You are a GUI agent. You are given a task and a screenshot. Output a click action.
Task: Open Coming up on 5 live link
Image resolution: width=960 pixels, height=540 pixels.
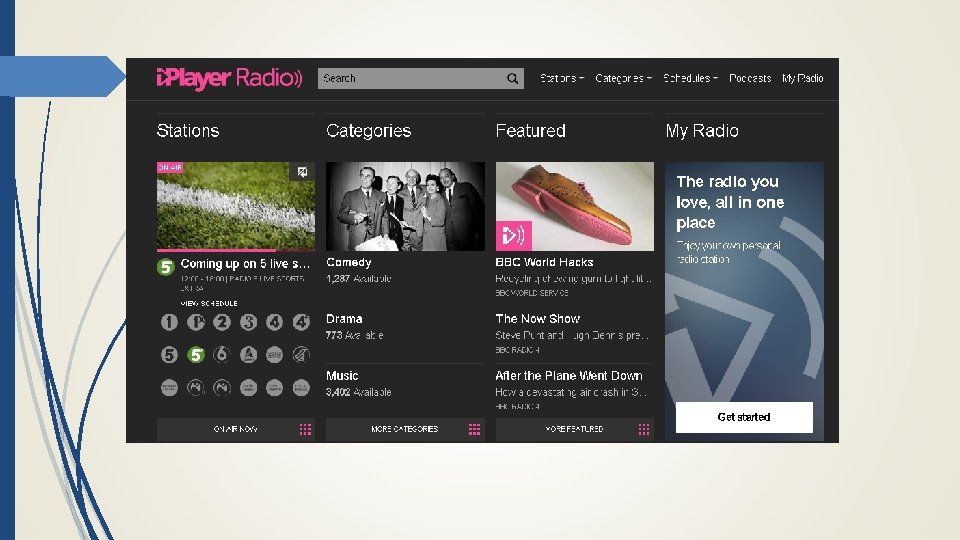pos(246,264)
